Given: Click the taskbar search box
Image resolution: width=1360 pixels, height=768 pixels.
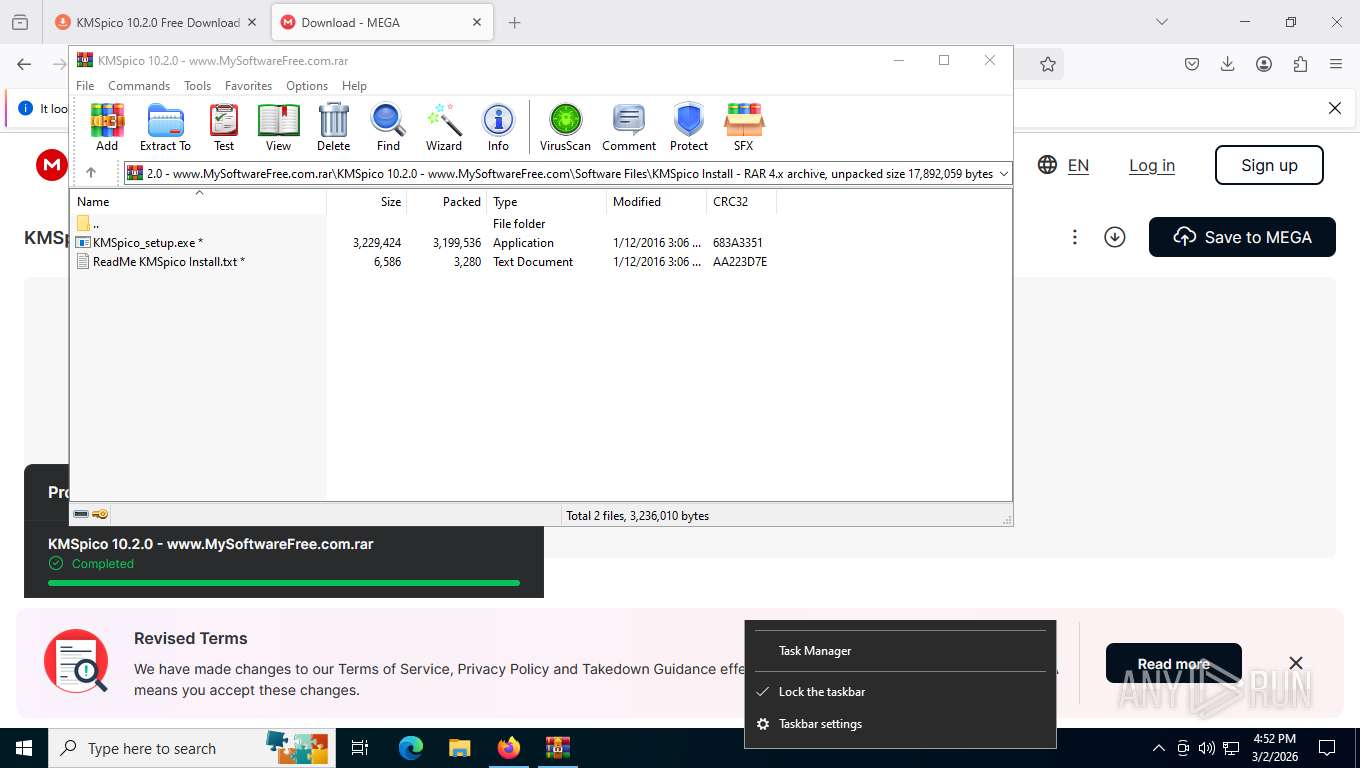Looking at the screenshot, I should (x=190, y=748).
